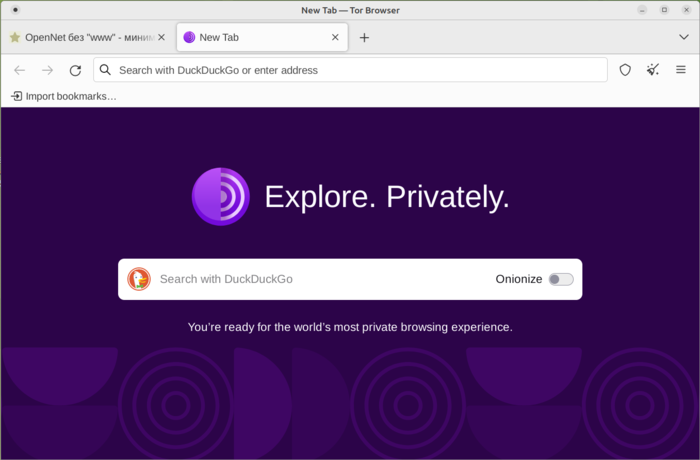
Task: Open the window menu button in titlebar
Action: pyautogui.click(x=15, y=9)
